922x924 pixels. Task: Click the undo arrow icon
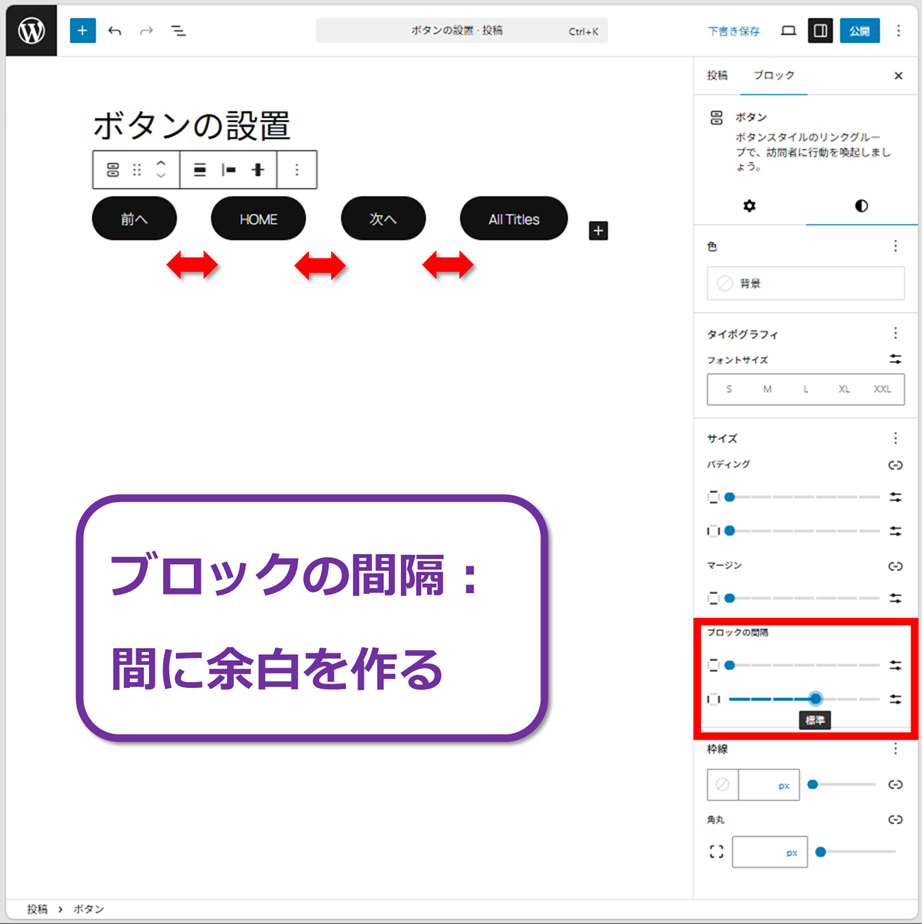[x=115, y=31]
